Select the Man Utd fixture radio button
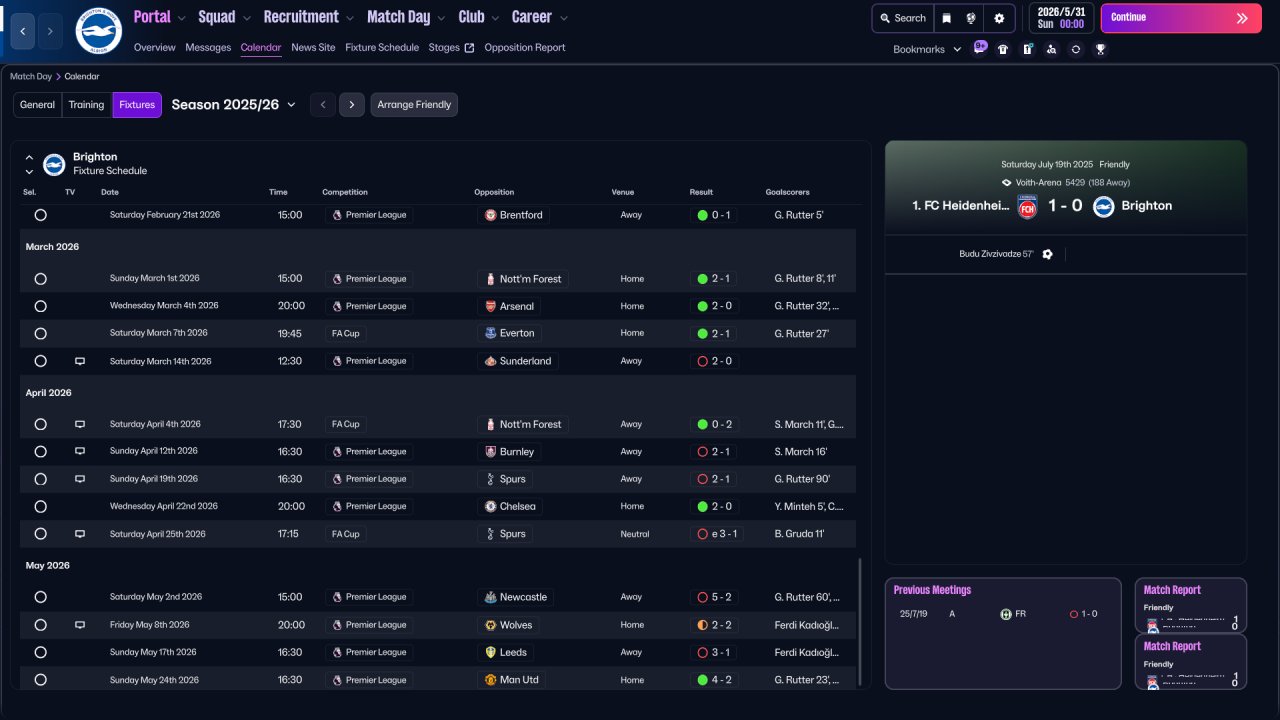1280x720 pixels. click(40, 680)
